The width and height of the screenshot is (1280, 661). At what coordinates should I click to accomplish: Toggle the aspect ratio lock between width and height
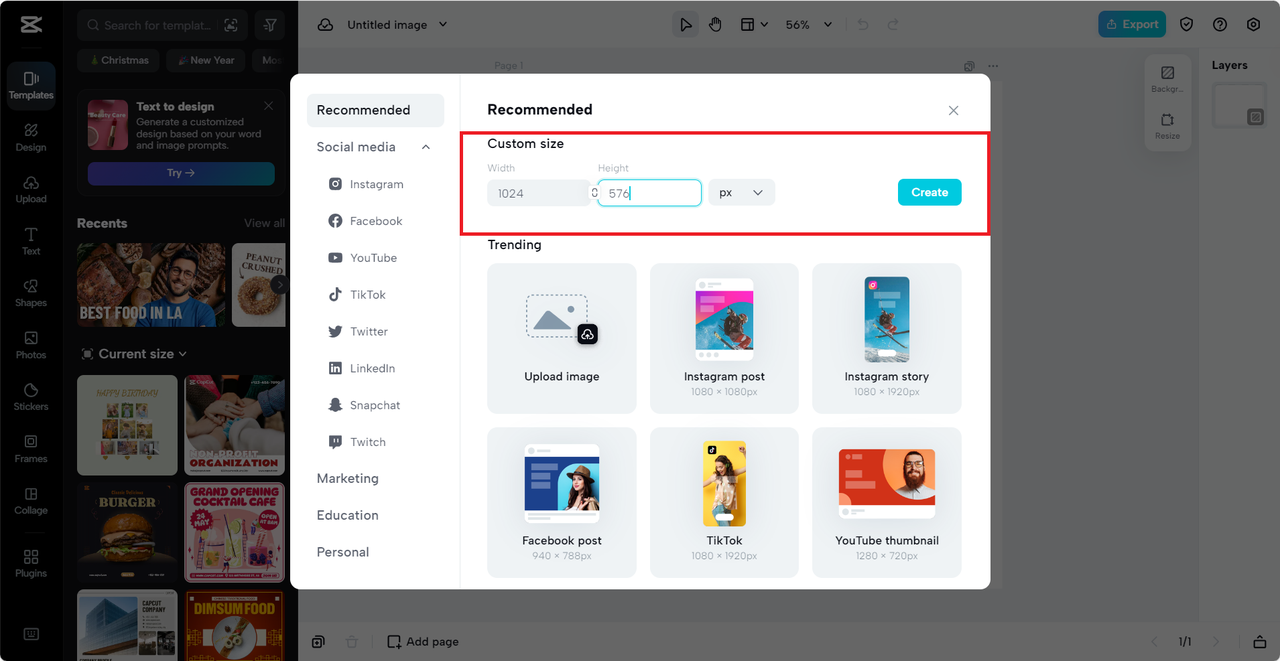(594, 193)
